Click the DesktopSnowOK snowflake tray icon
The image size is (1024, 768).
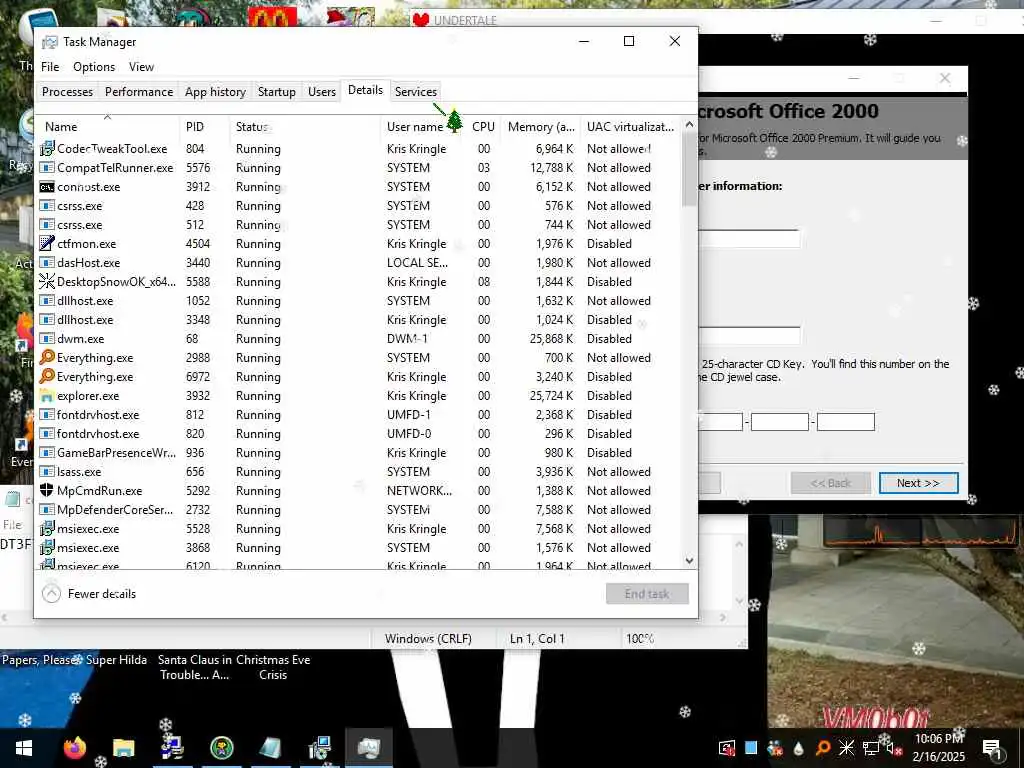846,748
